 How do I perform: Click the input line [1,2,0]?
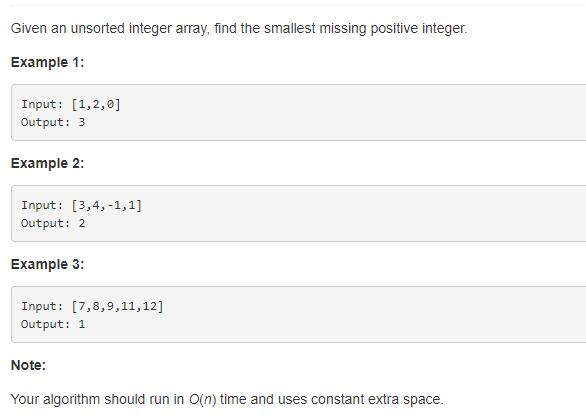[71, 104]
